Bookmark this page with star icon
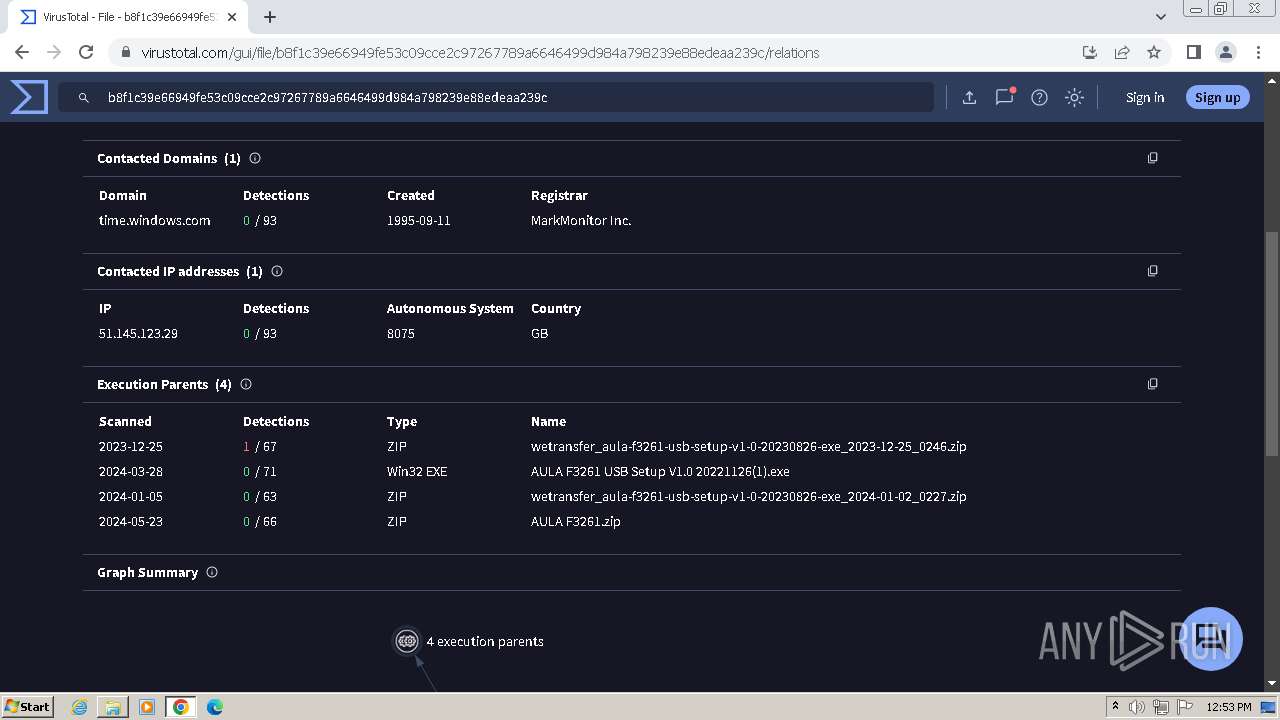1280x720 pixels. (x=1154, y=52)
